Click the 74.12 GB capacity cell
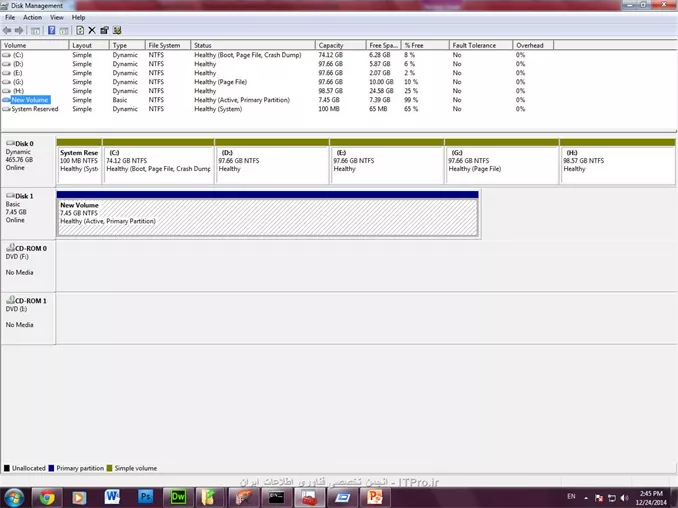 click(331, 55)
